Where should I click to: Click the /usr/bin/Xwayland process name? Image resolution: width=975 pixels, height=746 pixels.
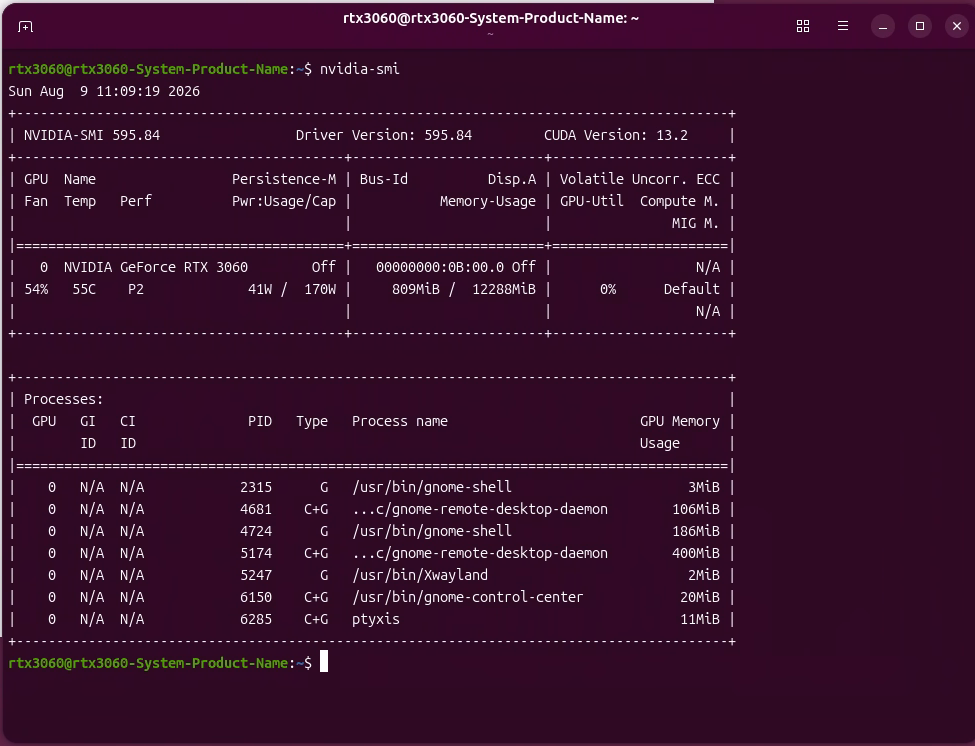(420, 576)
